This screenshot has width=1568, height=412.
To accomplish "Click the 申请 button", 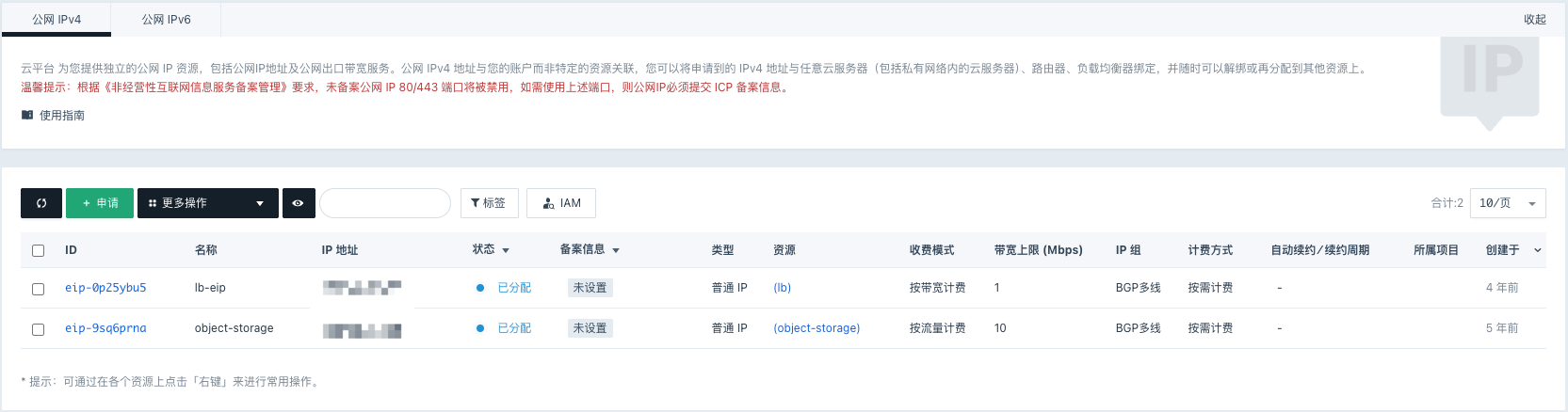I will [100, 203].
